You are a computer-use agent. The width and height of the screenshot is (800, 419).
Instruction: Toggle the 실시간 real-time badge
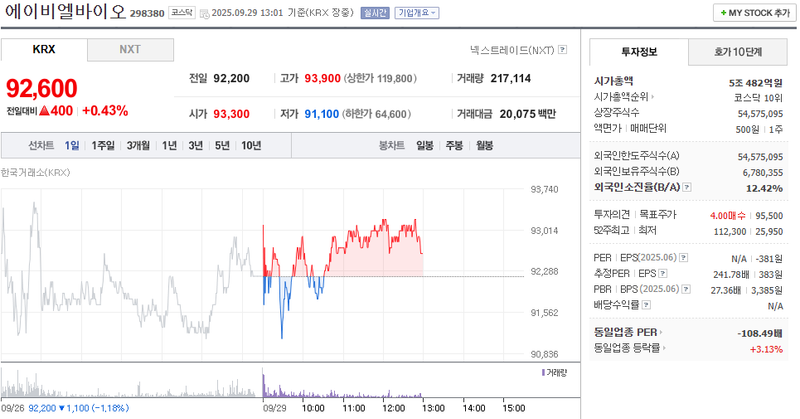click(375, 13)
